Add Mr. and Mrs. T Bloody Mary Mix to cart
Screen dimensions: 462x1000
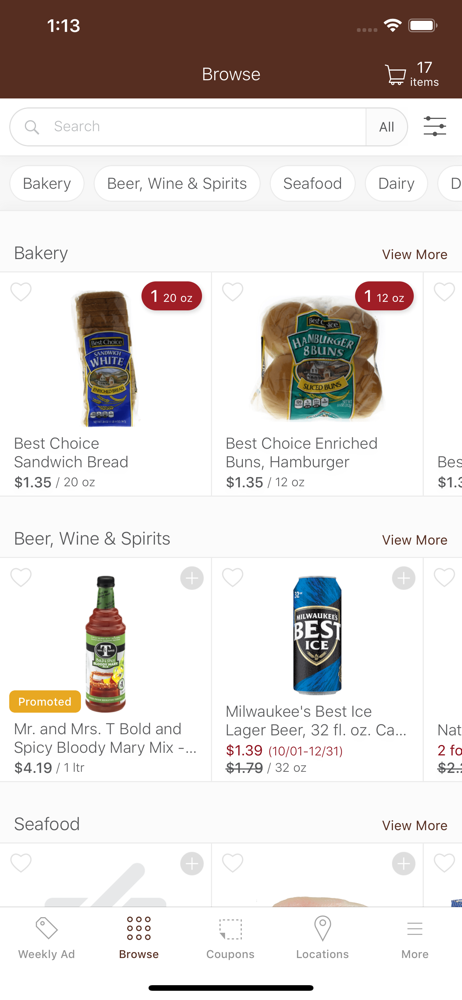point(192,578)
